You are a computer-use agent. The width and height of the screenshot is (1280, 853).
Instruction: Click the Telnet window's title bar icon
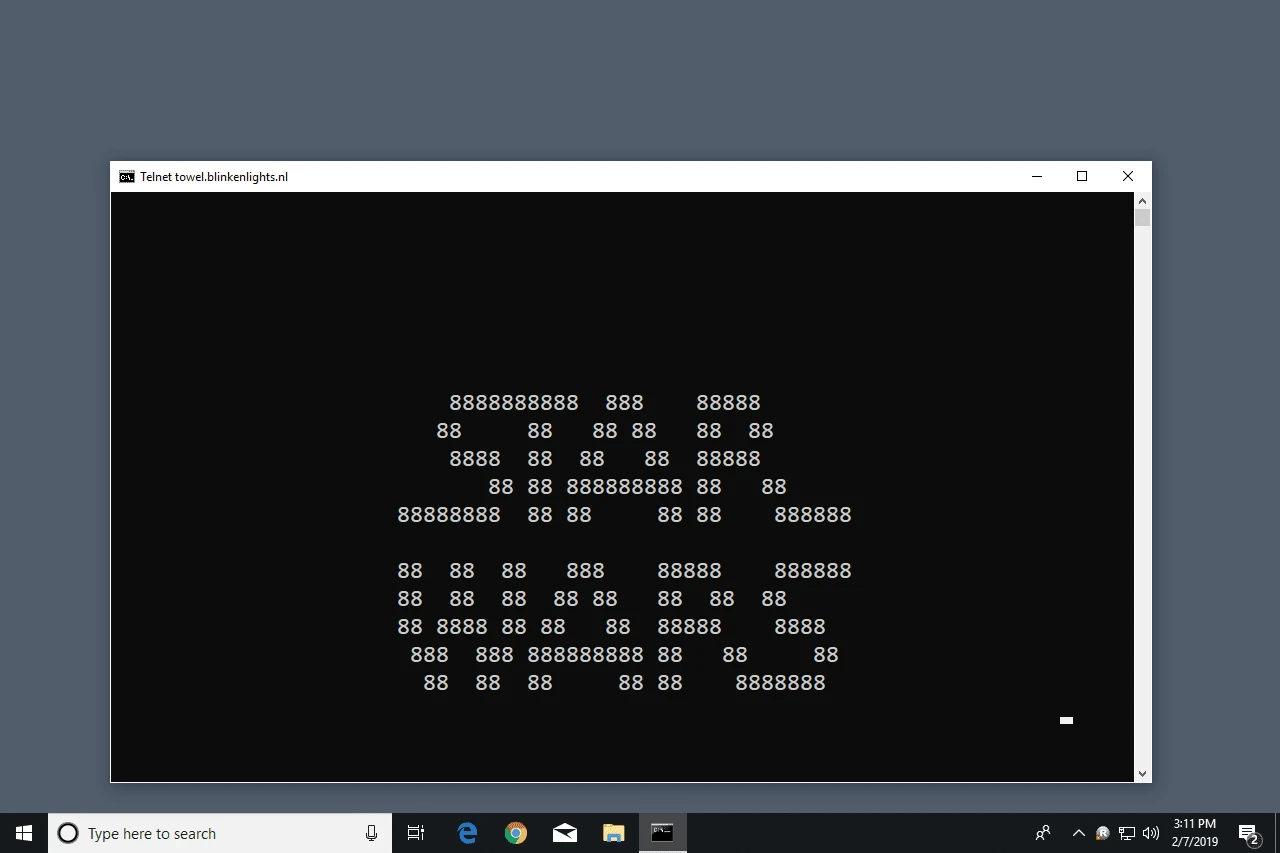(127, 177)
